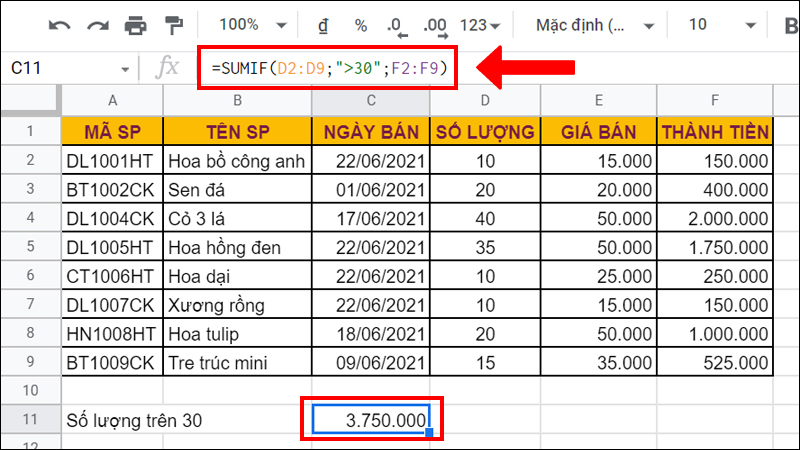This screenshot has height=450, width=800.
Task: Print the spreadsheet with printer icon
Action: [136, 25]
